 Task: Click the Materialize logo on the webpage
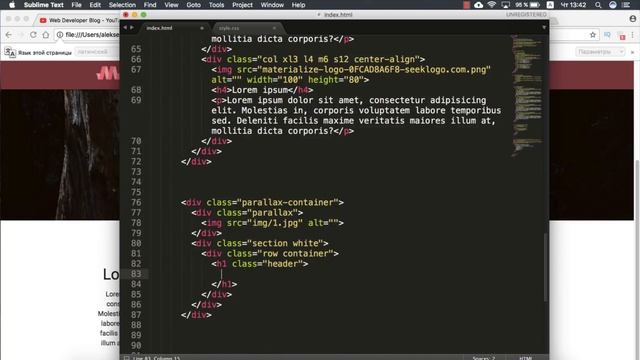[107, 73]
